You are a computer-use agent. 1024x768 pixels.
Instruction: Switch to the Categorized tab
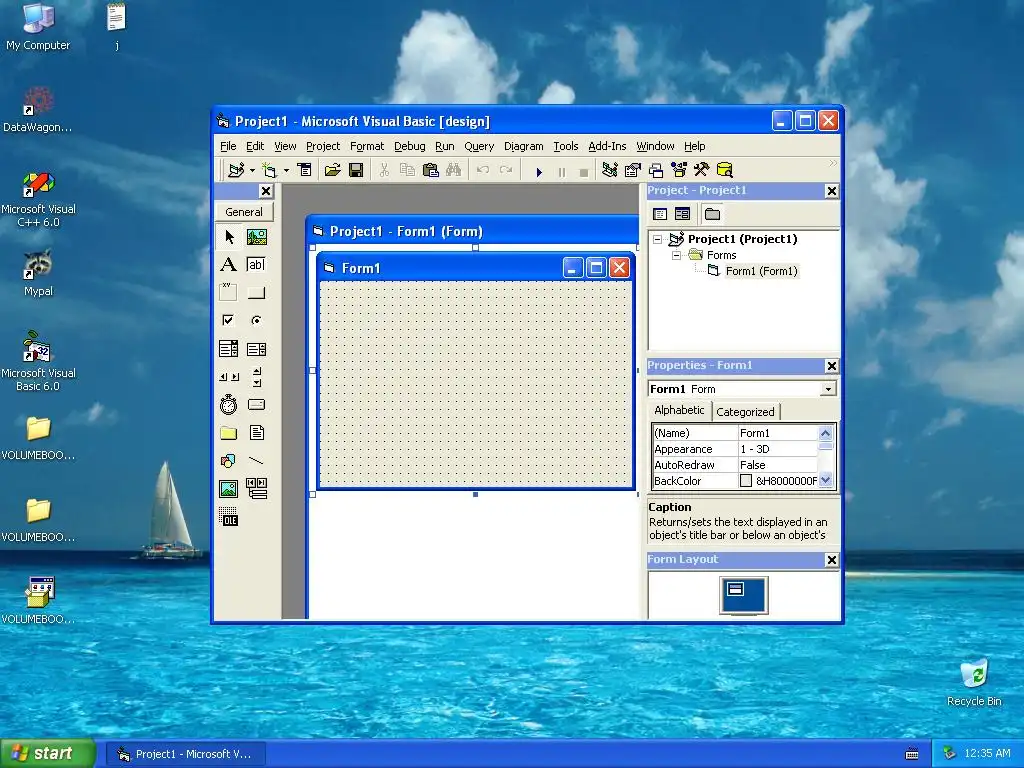click(x=745, y=412)
